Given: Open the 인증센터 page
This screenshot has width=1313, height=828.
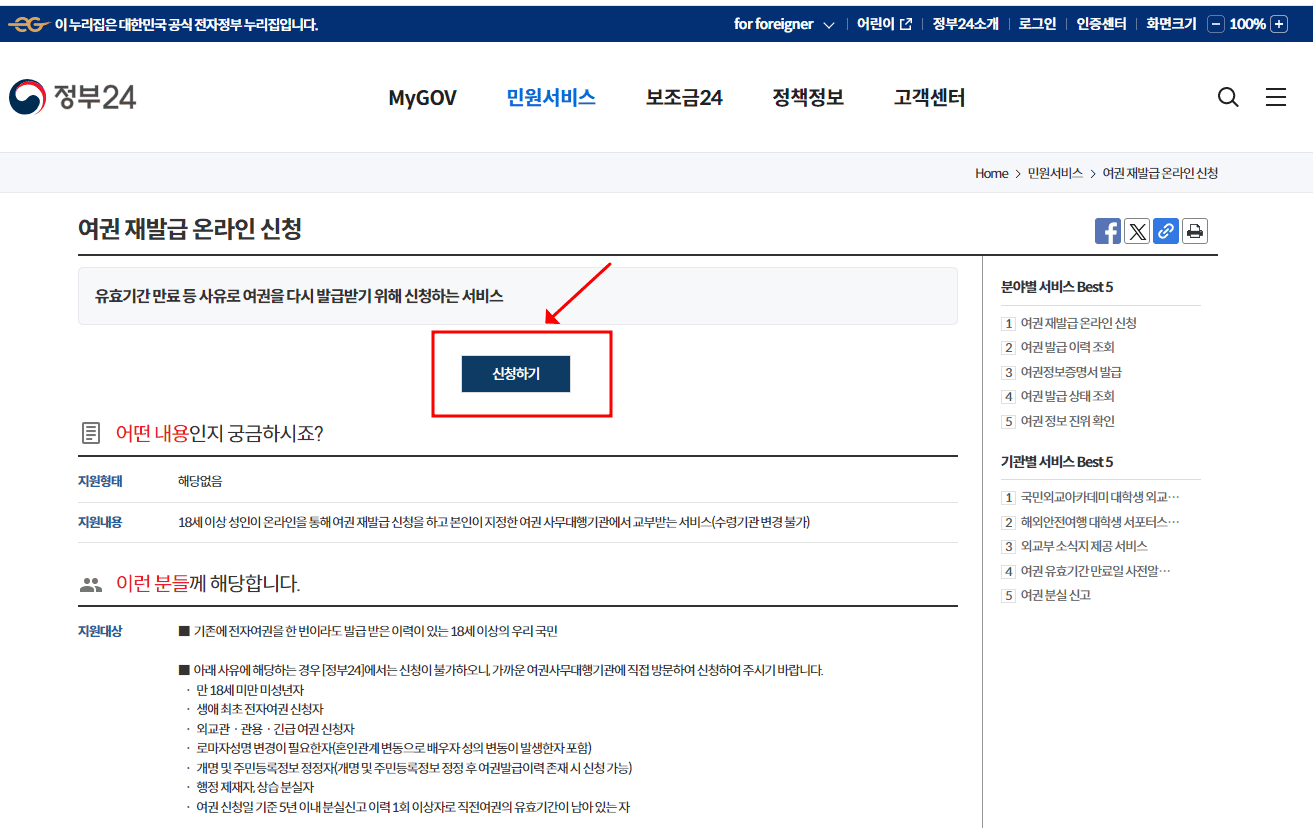Looking at the screenshot, I should pyautogui.click(x=1100, y=23).
